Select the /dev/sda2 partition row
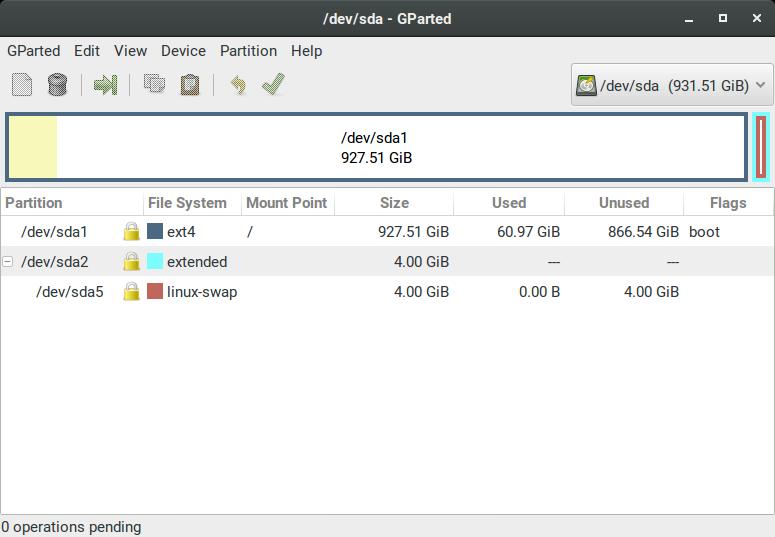Image resolution: width=775 pixels, height=537 pixels. pos(387,262)
